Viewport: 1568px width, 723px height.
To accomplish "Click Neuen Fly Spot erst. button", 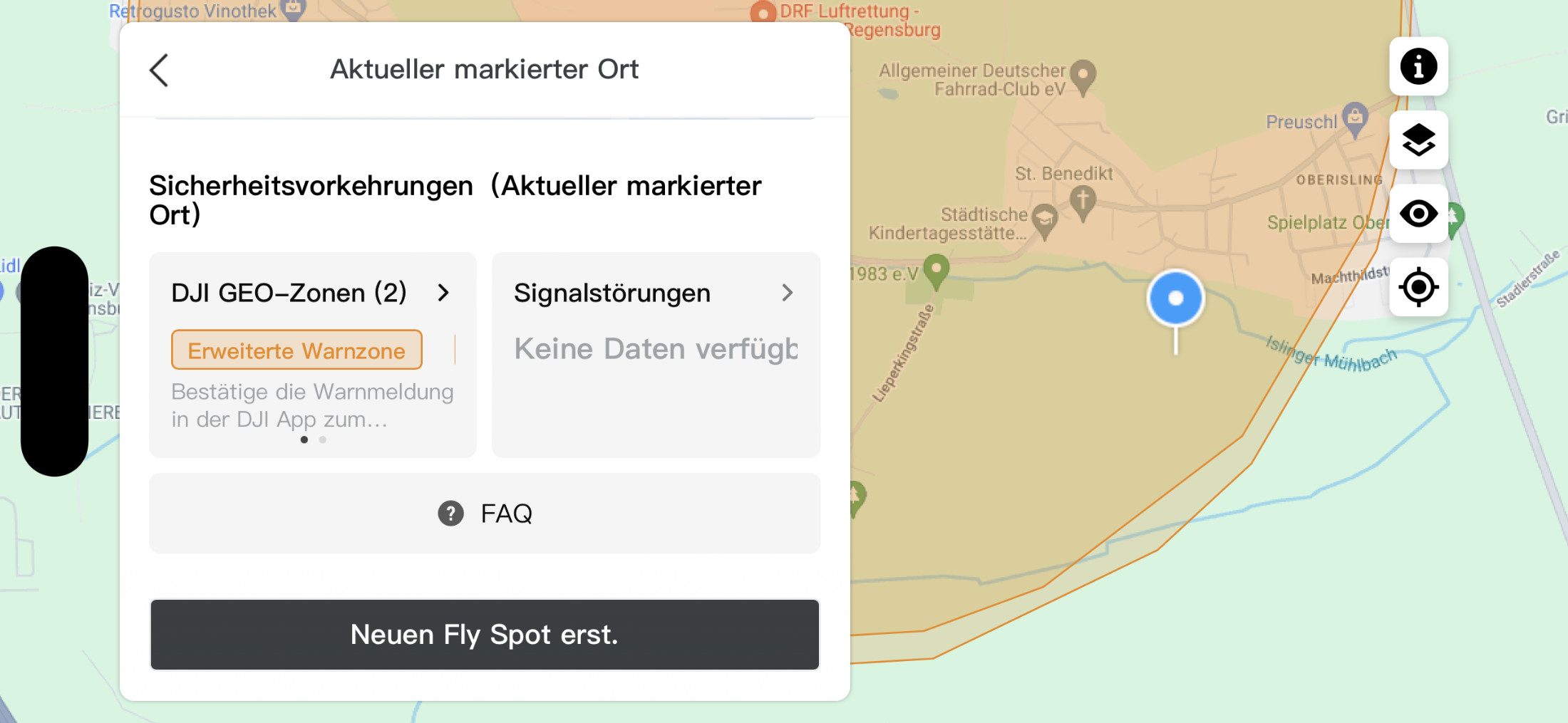I will pyautogui.click(x=485, y=634).
